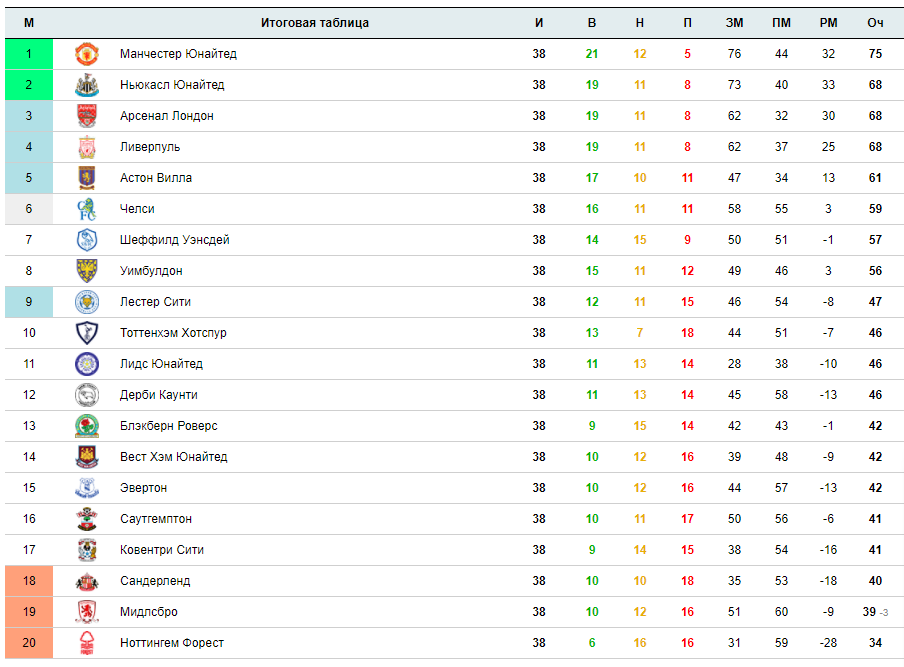Click the orange position 18 relegation cell

(29, 581)
